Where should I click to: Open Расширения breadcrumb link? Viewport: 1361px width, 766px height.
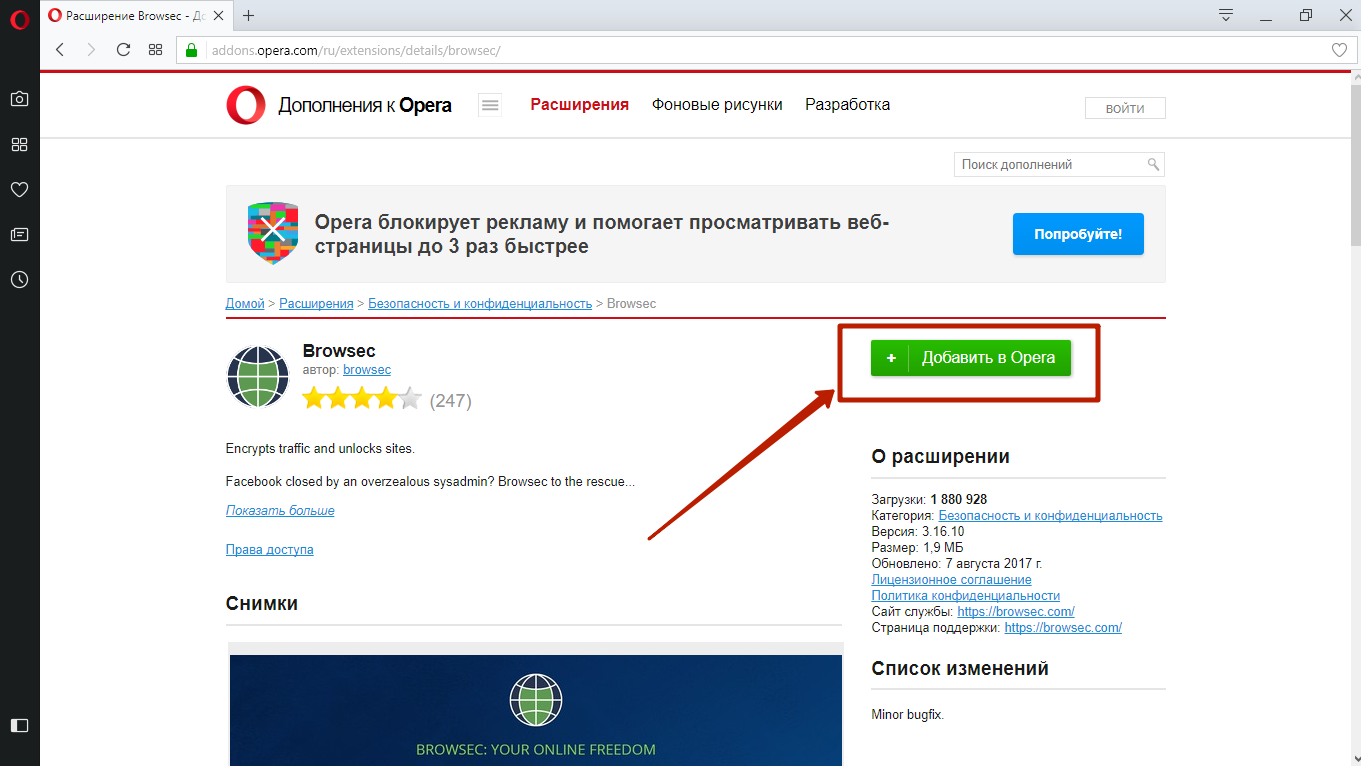pos(316,303)
